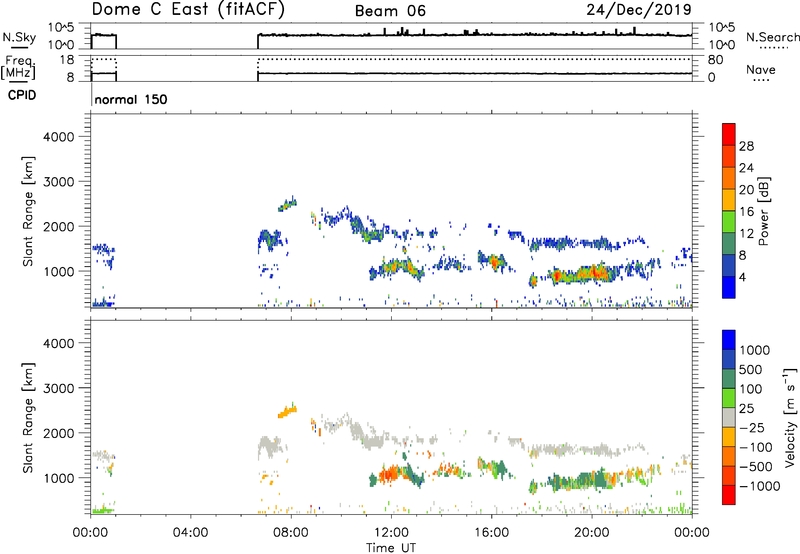This screenshot has width=800, height=554.
Task: Click the "Nave" legend label
Action: [761, 69]
